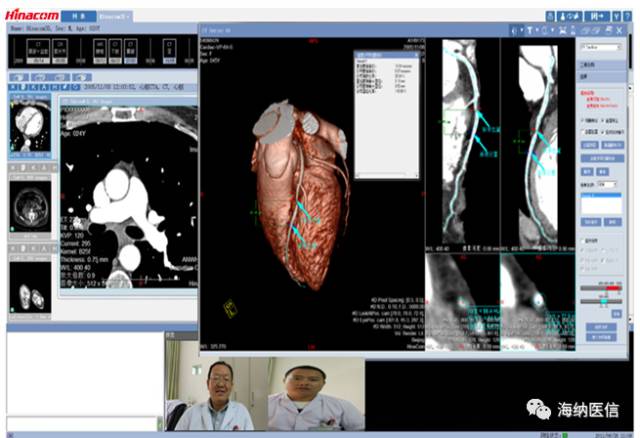
Task: Click the third small blue icon in the series toolbar row
Action: (x=33, y=87)
